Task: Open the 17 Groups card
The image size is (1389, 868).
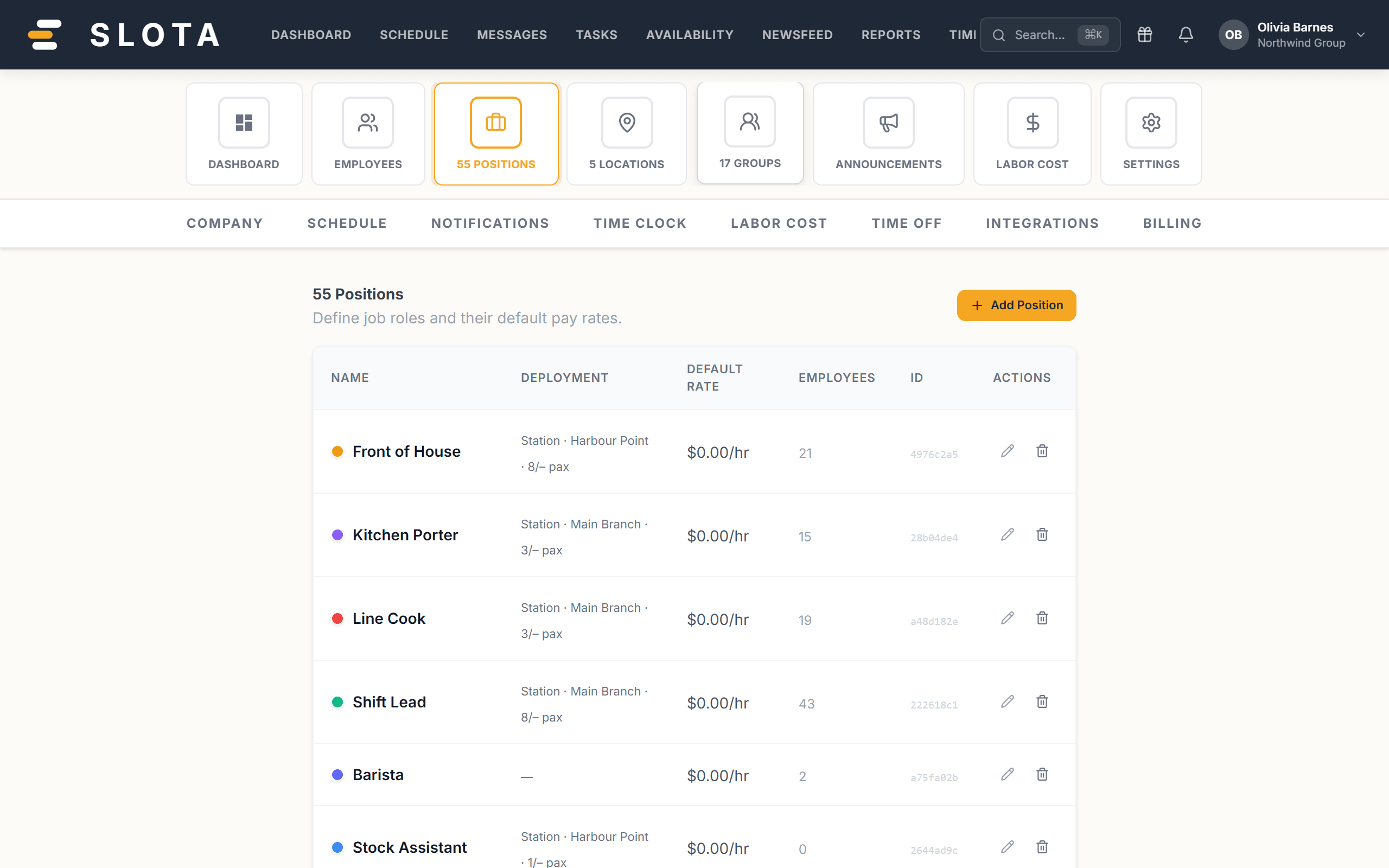Action: click(x=750, y=132)
